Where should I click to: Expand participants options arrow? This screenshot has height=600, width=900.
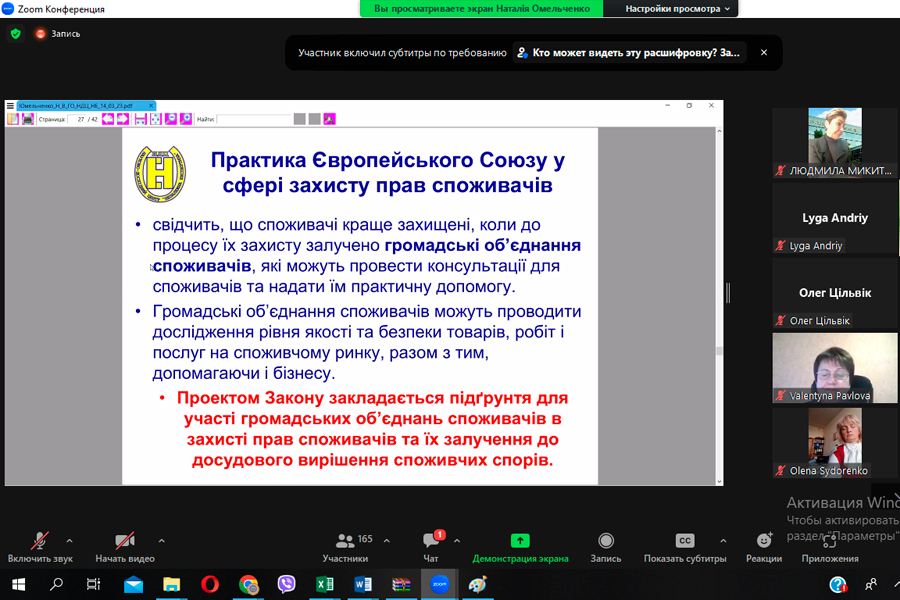[387, 541]
